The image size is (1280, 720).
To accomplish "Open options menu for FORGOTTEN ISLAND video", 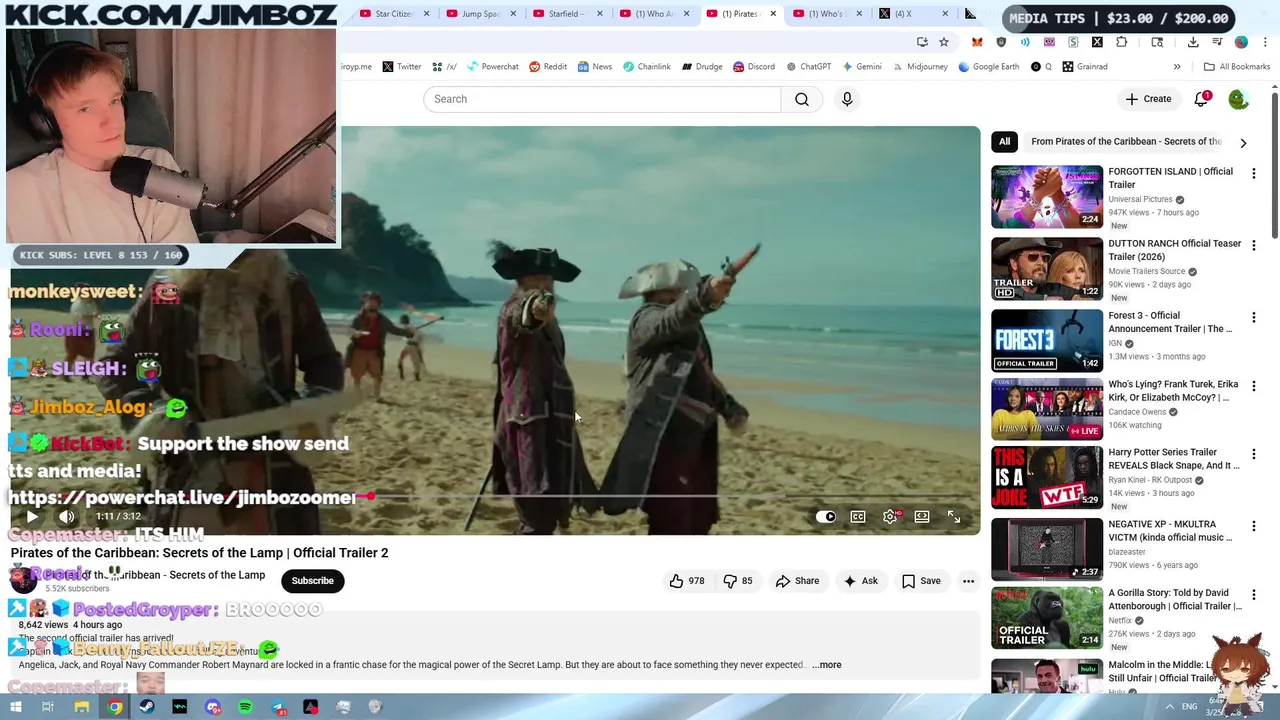I will 1253,174.
